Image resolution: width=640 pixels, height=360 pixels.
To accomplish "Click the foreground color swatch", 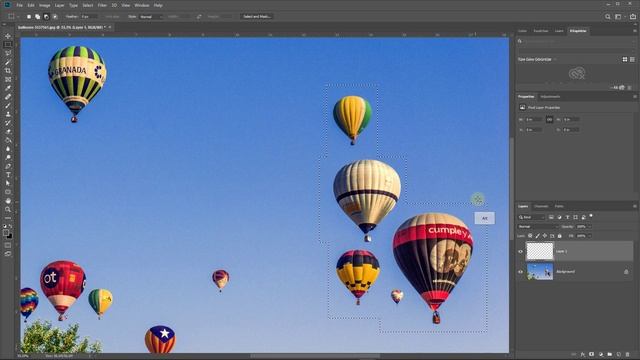I will coord(6,233).
